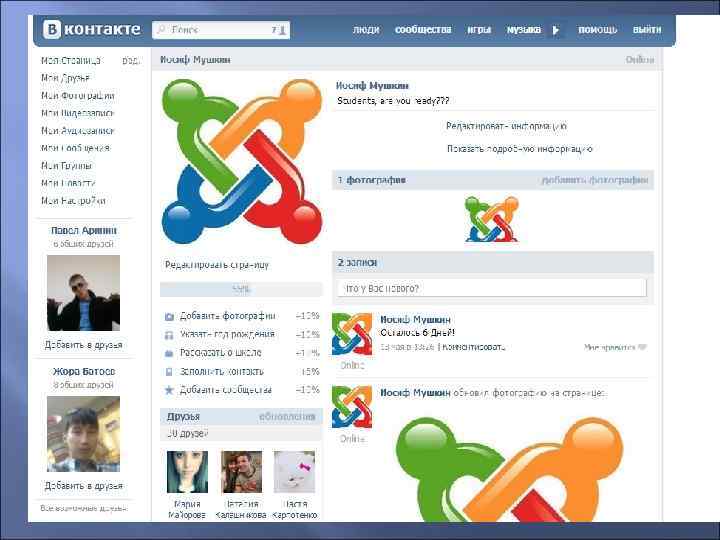
Task: Click the heart icon next to Мне нравится
Action: pyautogui.click(x=642, y=347)
